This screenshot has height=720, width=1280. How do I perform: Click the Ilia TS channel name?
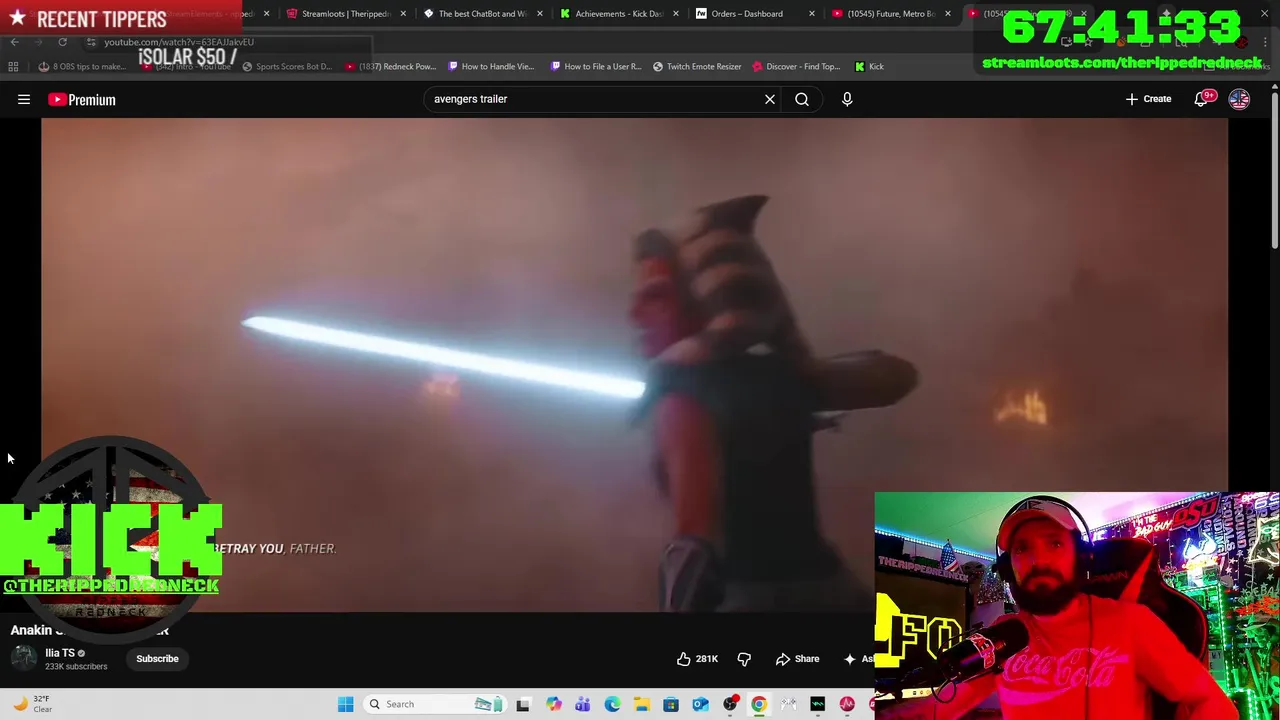[60, 653]
